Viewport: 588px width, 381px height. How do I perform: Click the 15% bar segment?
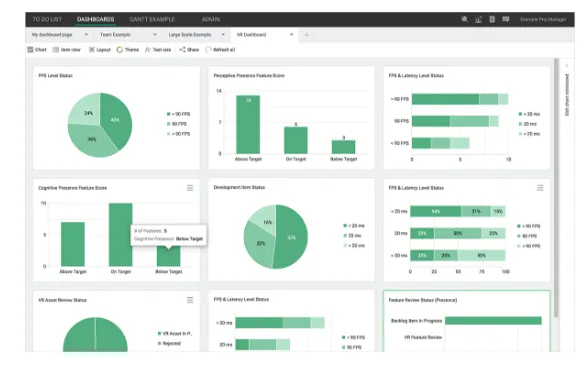pyautogui.click(x=498, y=212)
